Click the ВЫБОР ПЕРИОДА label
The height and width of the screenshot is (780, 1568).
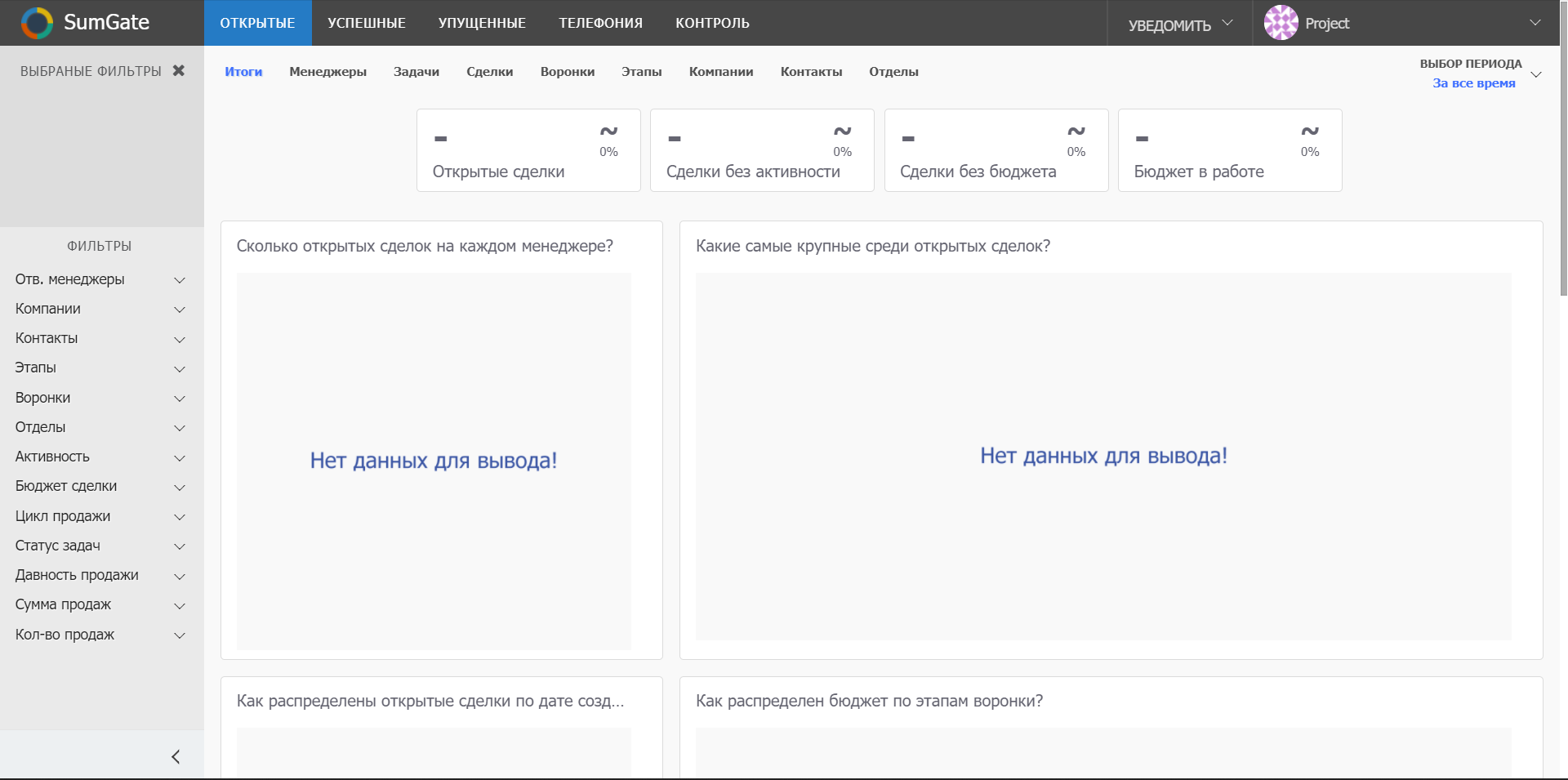1471,64
